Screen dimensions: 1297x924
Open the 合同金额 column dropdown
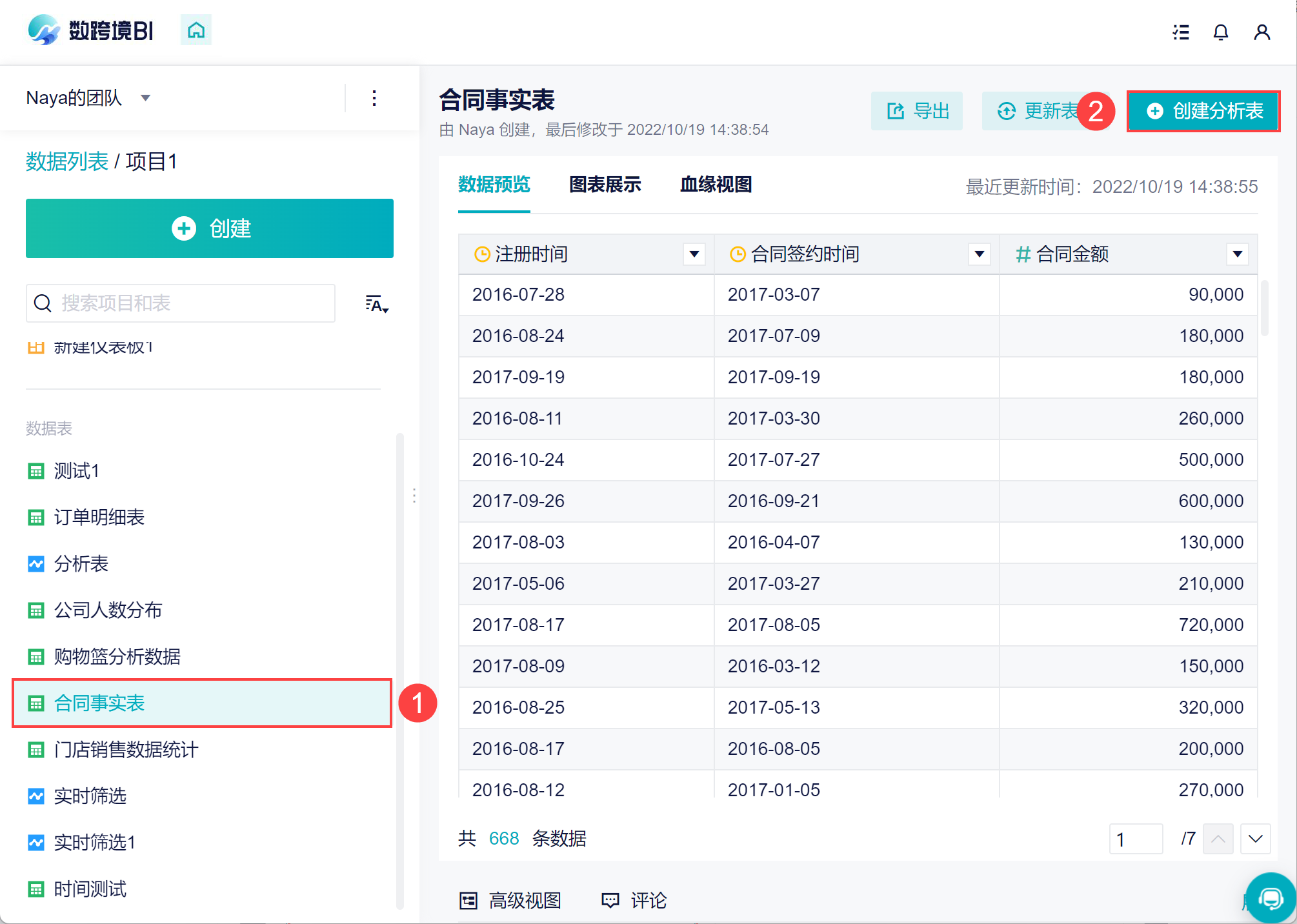1237,254
